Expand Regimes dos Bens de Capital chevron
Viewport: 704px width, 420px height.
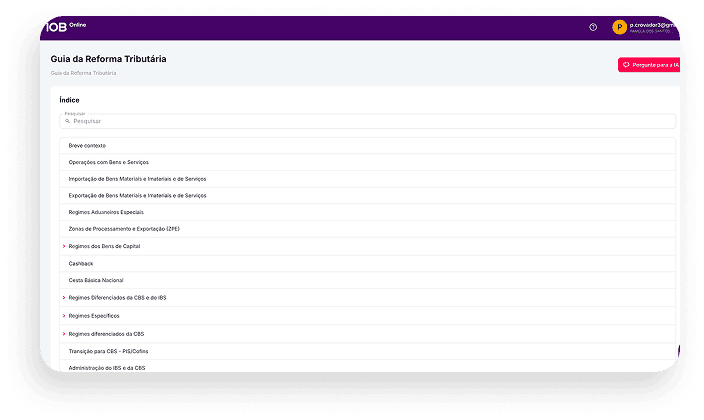[x=64, y=246]
